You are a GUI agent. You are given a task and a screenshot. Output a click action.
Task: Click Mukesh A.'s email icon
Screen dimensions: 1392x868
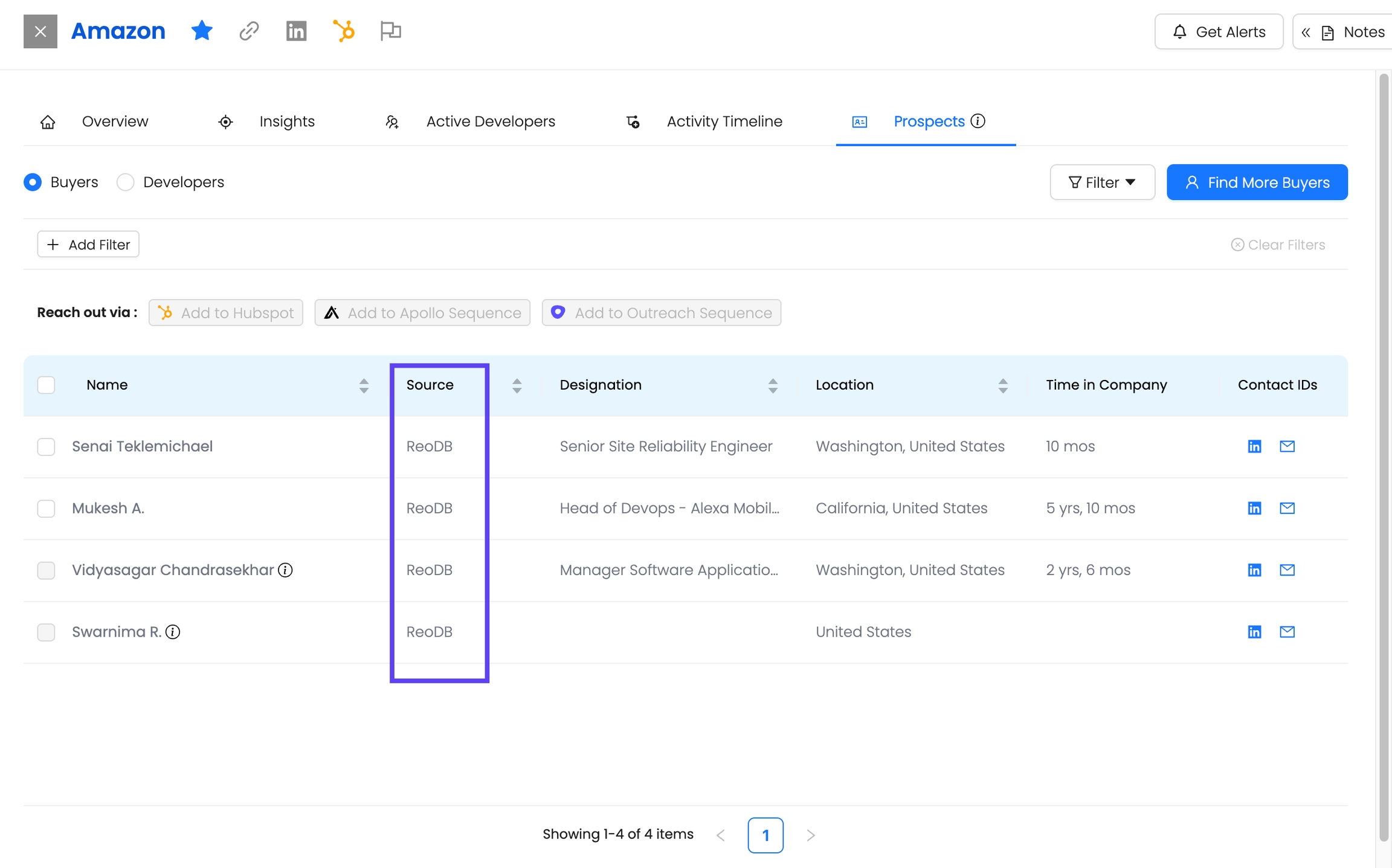(x=1287, y=508)
